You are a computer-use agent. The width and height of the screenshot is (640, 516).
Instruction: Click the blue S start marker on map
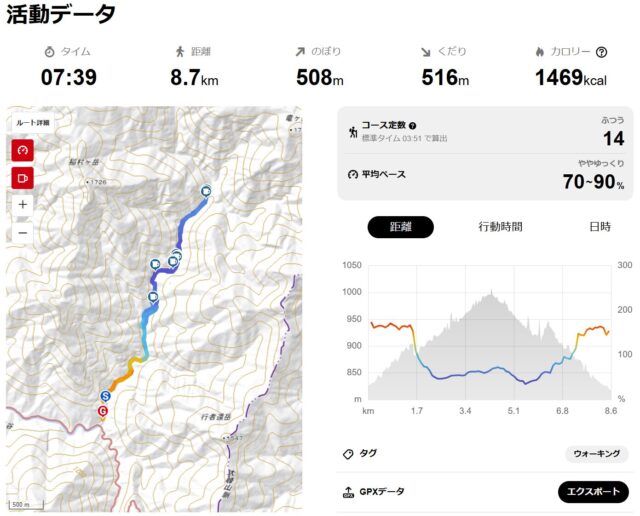tap(105, 396)
